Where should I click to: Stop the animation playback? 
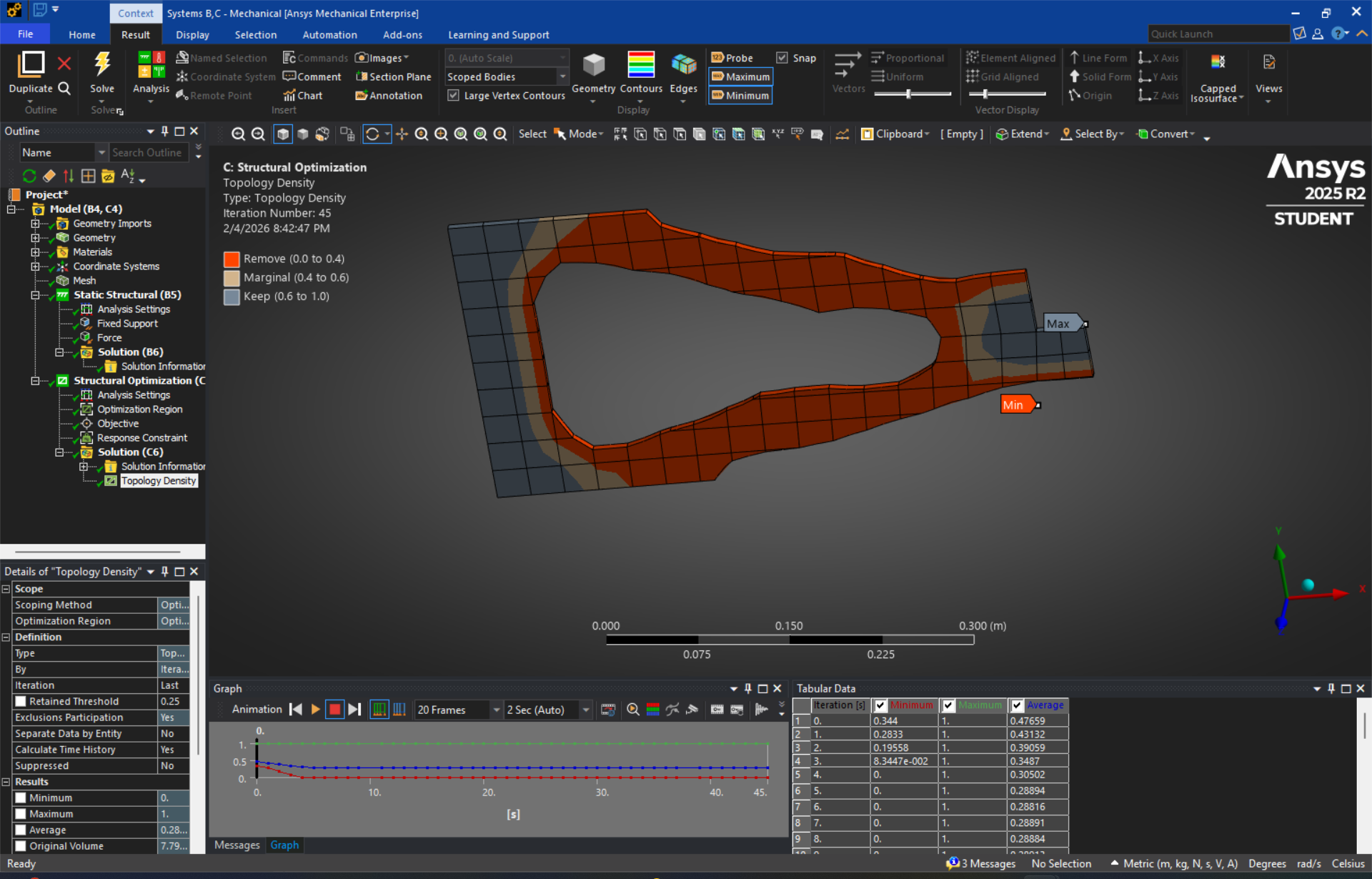tap(334, 709)
